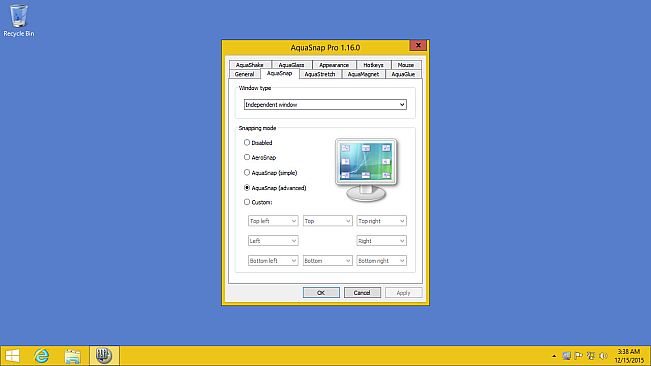Switch to the Appearance tab
Viewport: 651px width, 366px height.
point(334,65)
